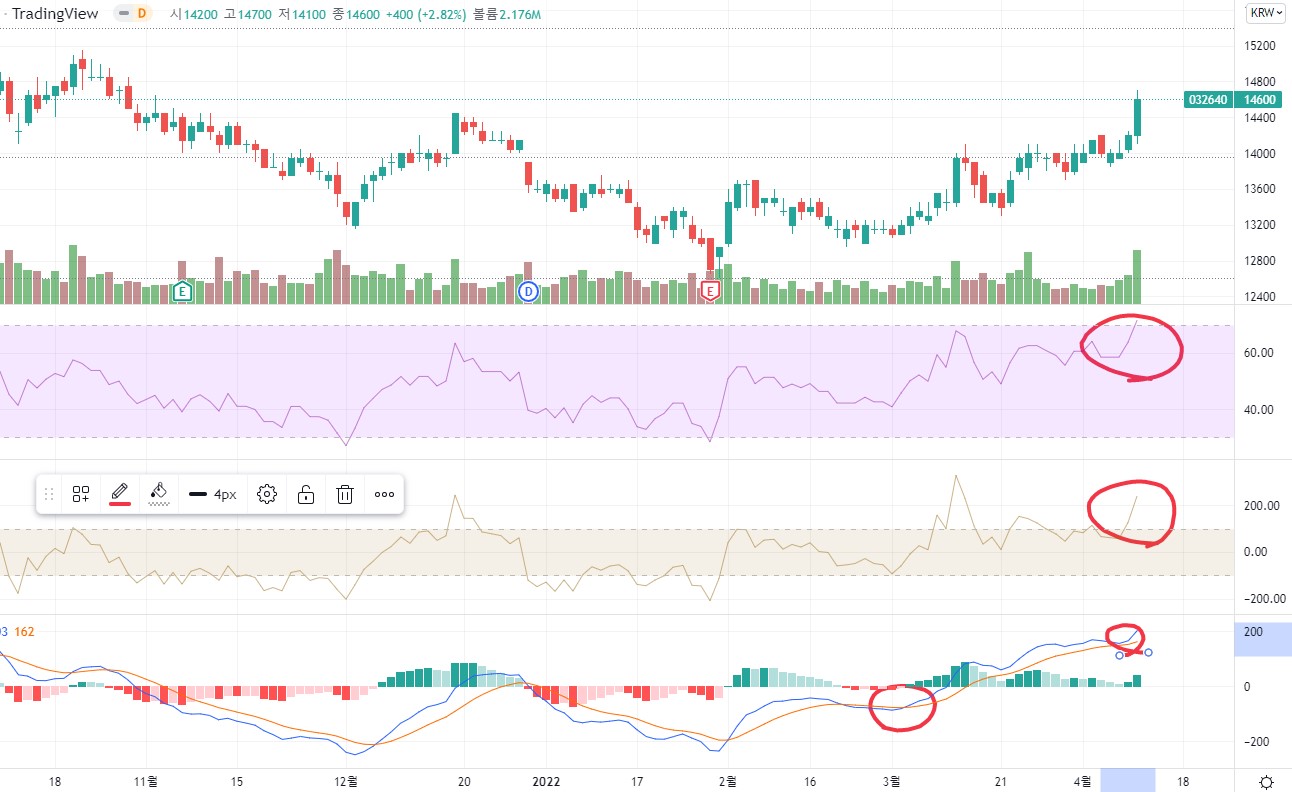Click the blue D dividend marker on chart
Viewport: 1292px width, 792px height.
[x=530, y=291]
